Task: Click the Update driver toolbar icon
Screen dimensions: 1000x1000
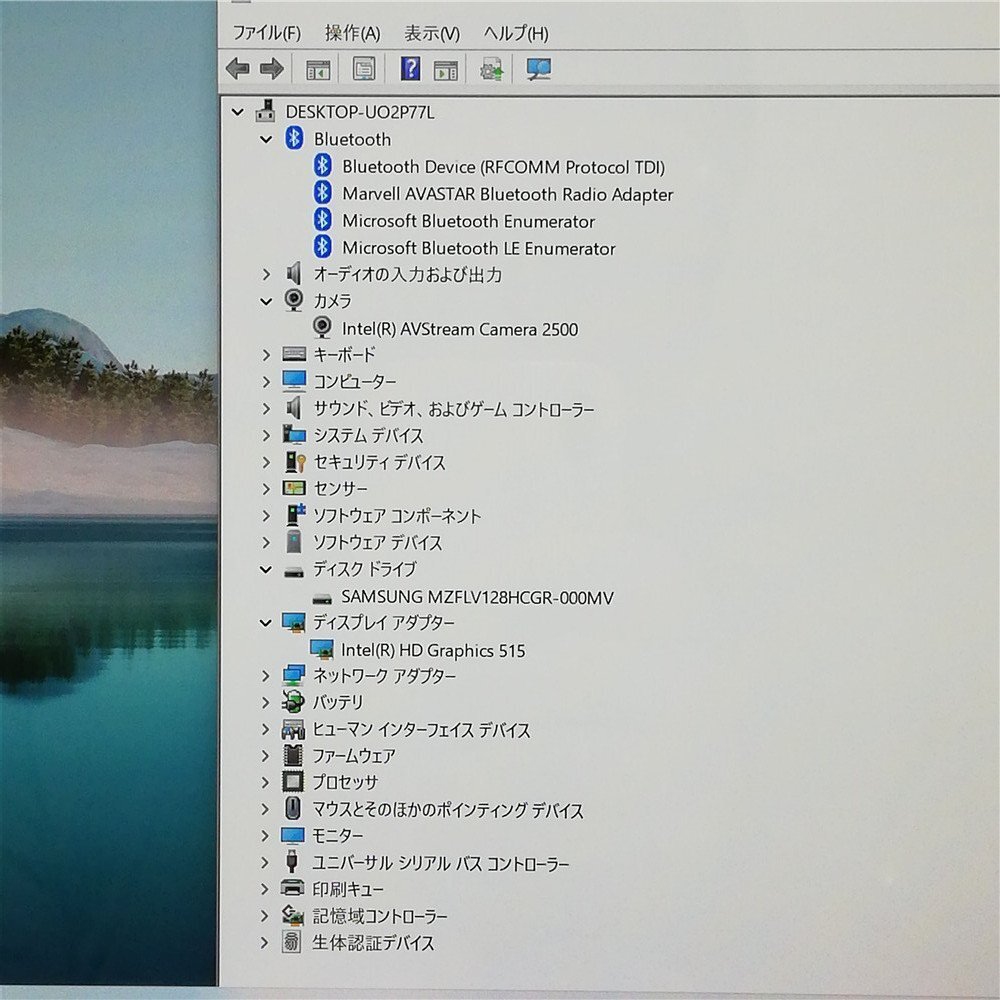Action: pyautogui.click(x=491, y=69)
